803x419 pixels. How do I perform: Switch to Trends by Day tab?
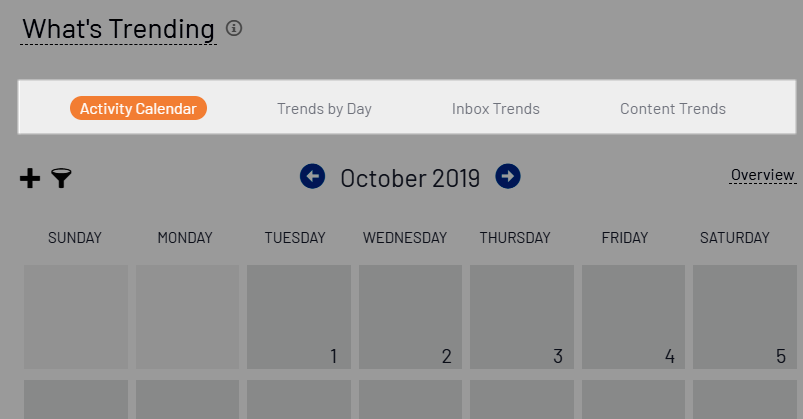[x=324, y=109]
